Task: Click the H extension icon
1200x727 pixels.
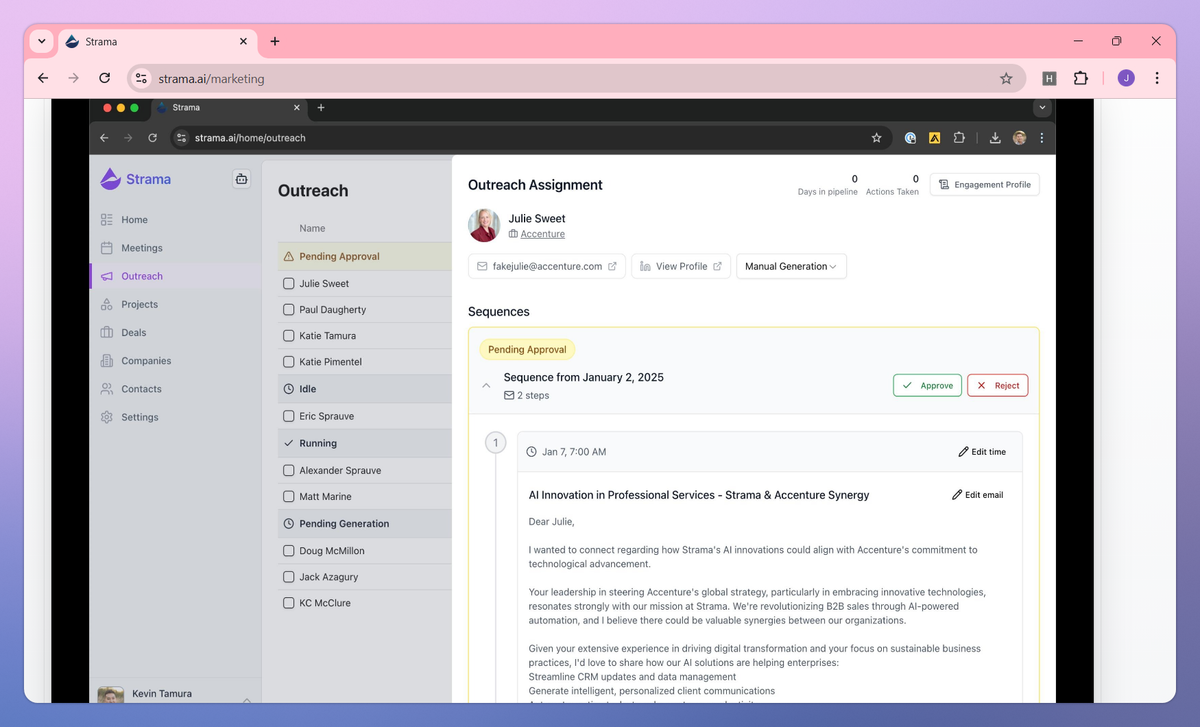Action: pos(1049,78)
